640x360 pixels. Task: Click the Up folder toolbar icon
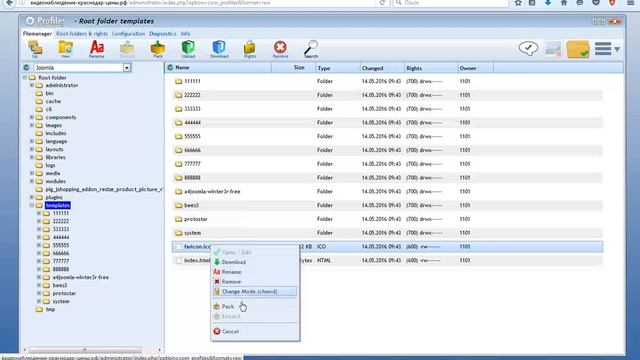tap(35, 49)
